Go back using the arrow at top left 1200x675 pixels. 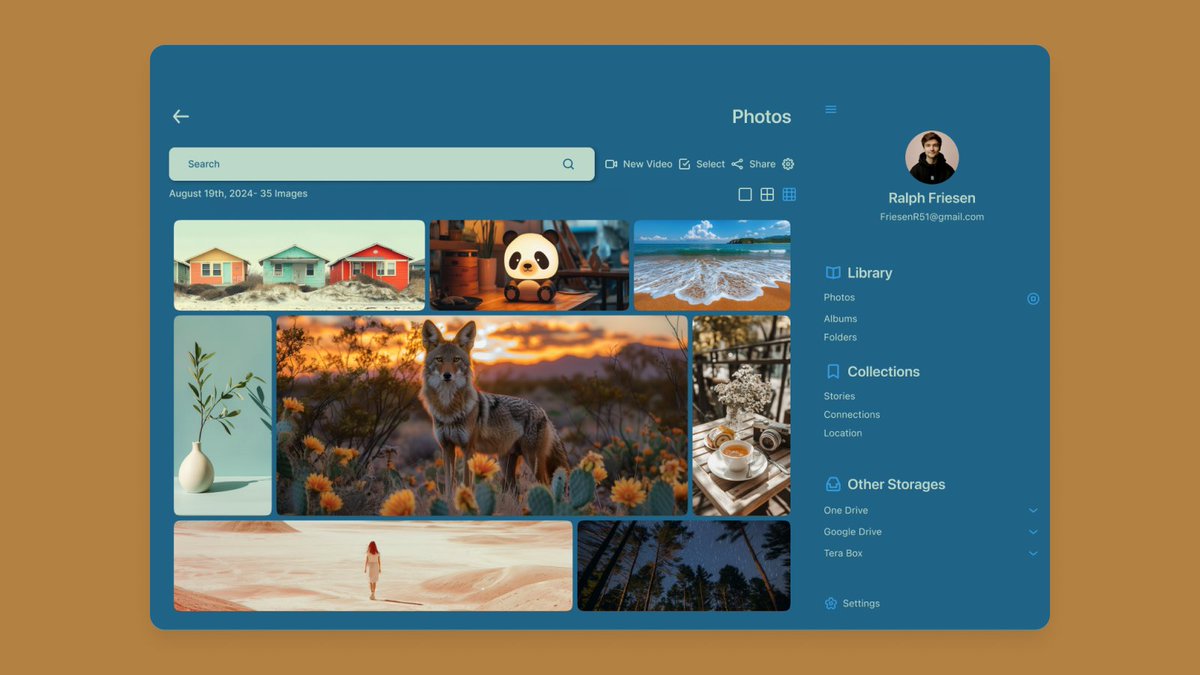[180, 116]
